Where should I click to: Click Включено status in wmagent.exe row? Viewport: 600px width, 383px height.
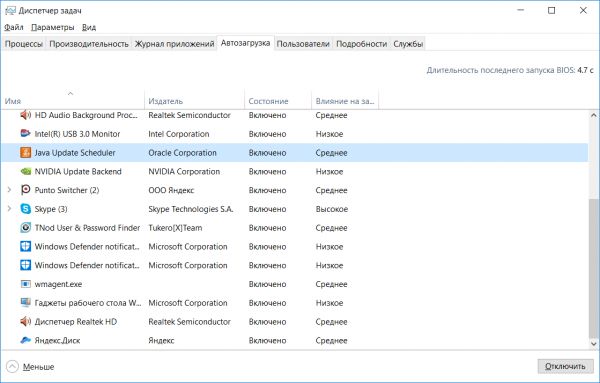click(267, 284)
